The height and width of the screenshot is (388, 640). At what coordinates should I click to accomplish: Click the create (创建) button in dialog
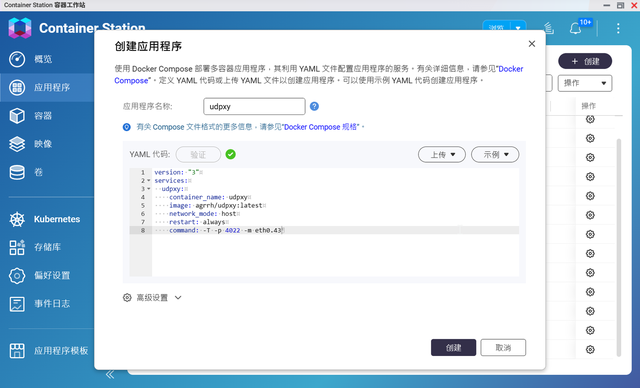coord(453,348)
